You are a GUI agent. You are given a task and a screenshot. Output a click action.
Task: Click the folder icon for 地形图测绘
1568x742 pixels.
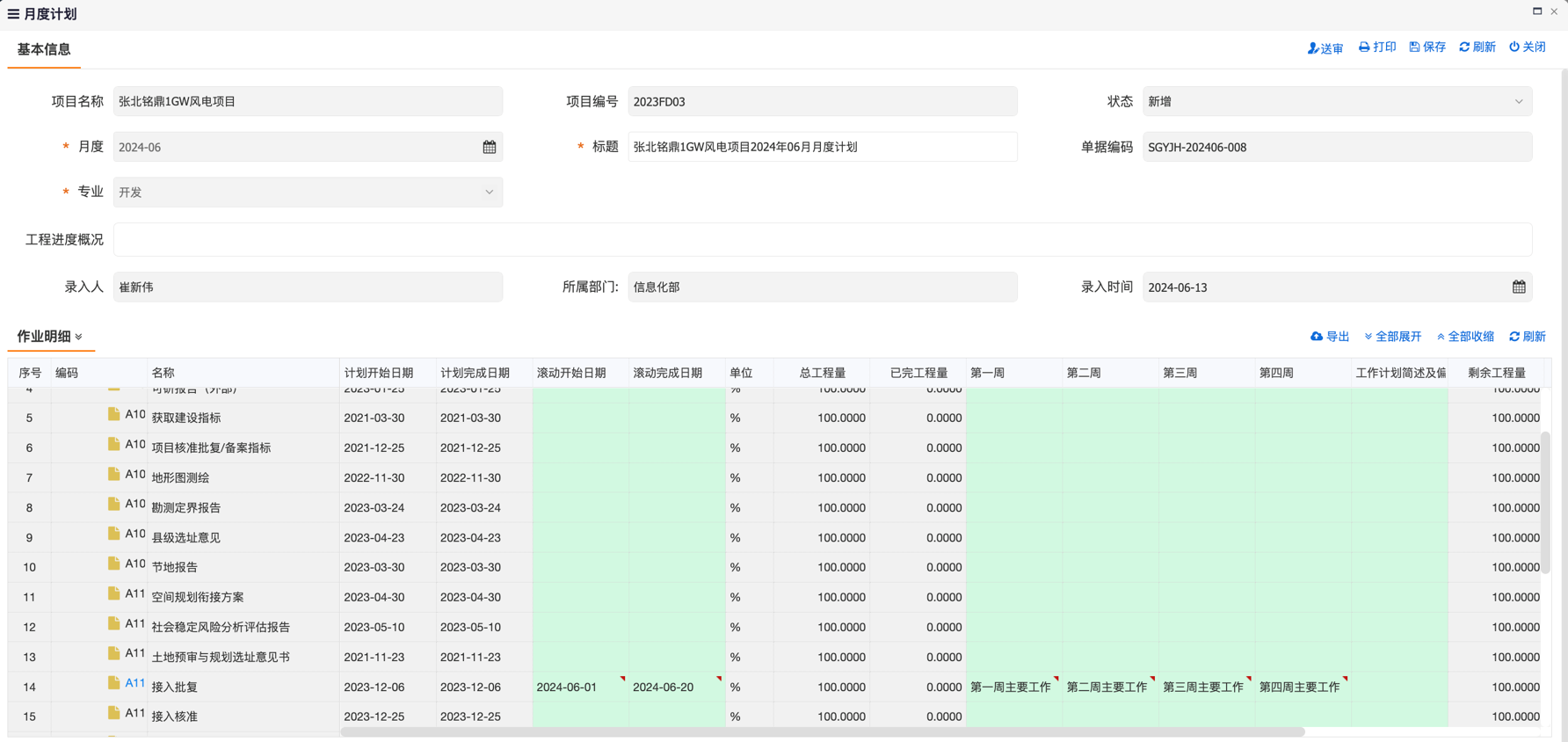[114, 474]
